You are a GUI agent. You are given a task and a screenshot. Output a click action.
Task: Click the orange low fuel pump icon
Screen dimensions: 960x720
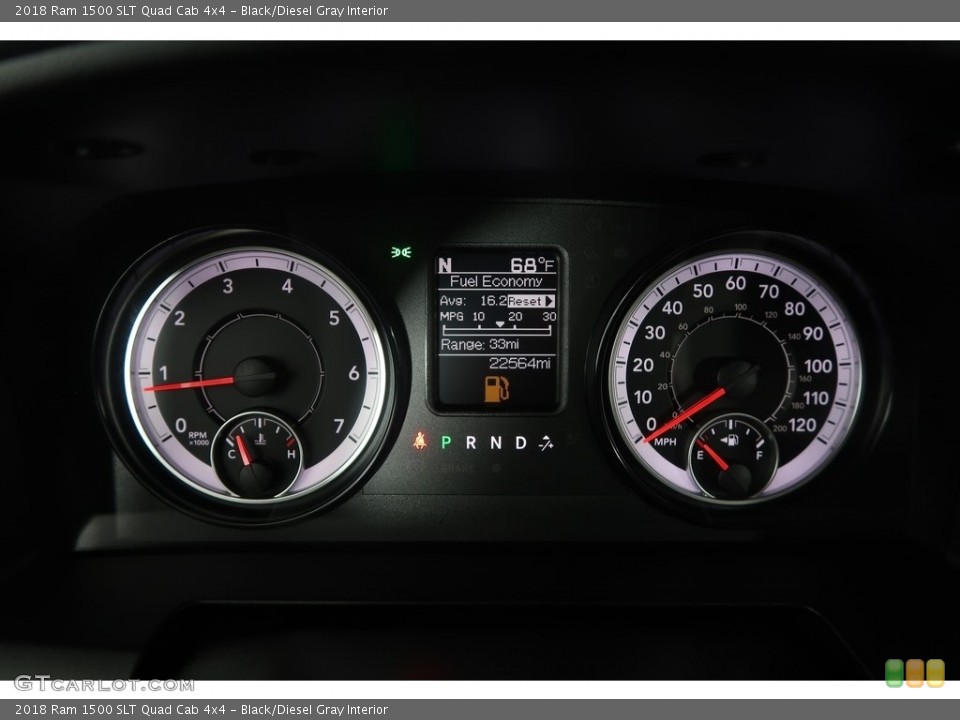coord(496,389)
